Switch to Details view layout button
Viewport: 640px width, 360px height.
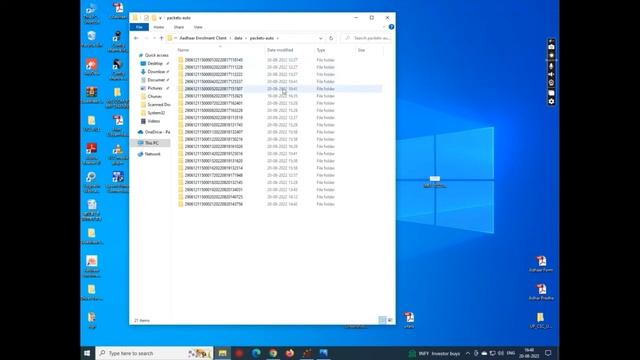coord(382,320)
